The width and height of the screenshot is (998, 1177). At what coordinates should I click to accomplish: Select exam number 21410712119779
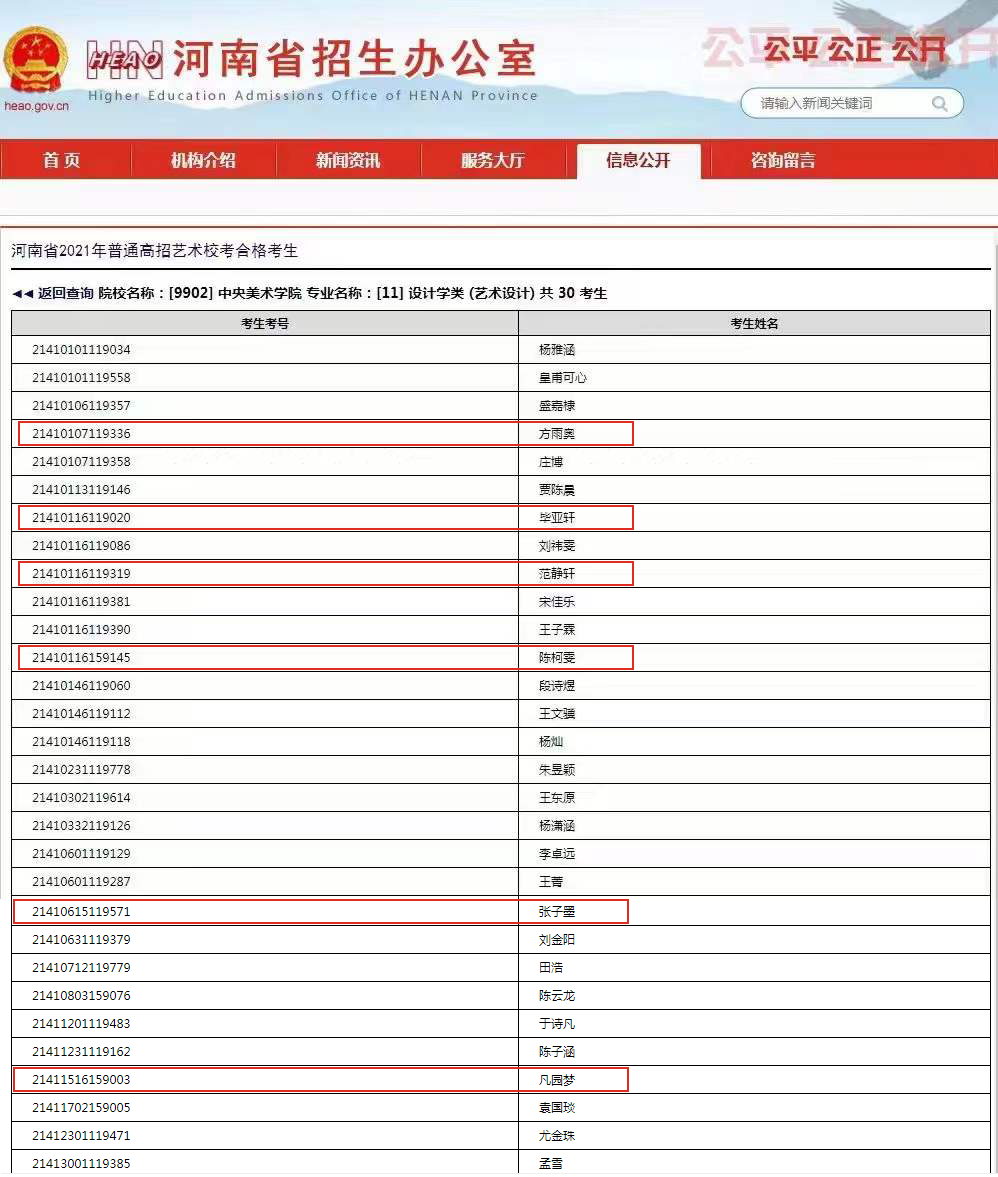[81, 968]
